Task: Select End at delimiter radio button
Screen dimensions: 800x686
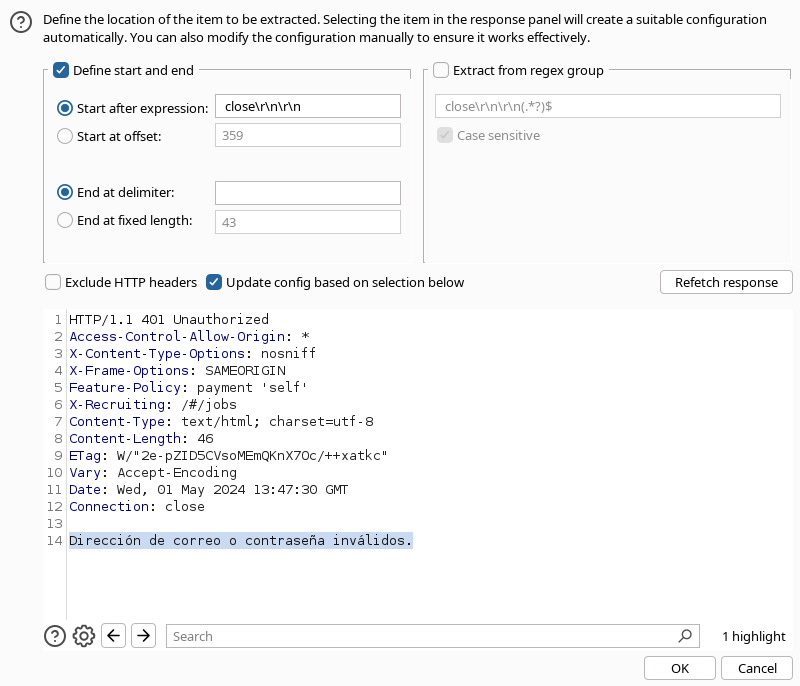Action: pos(65,192)
